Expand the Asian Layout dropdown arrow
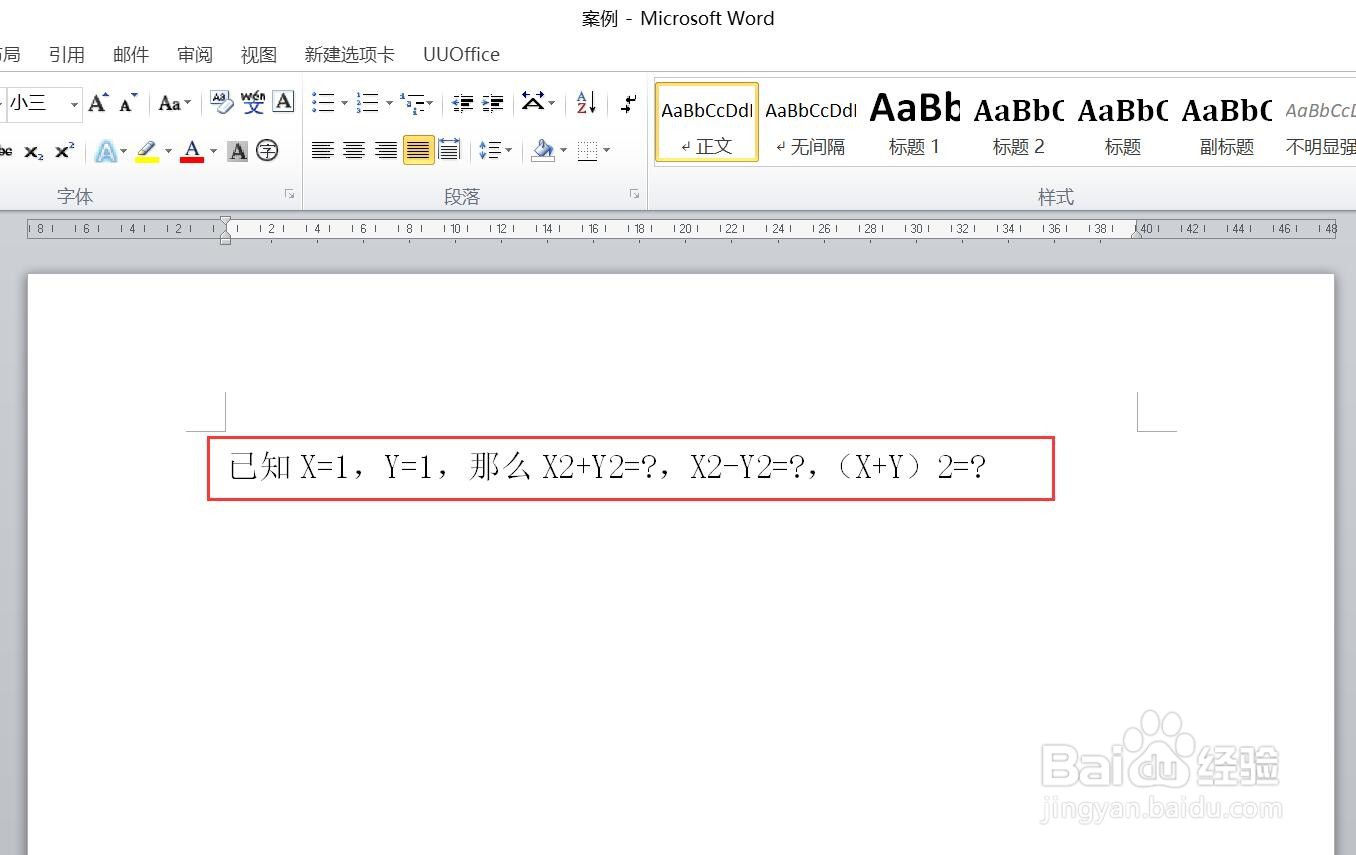 [552, 103]
